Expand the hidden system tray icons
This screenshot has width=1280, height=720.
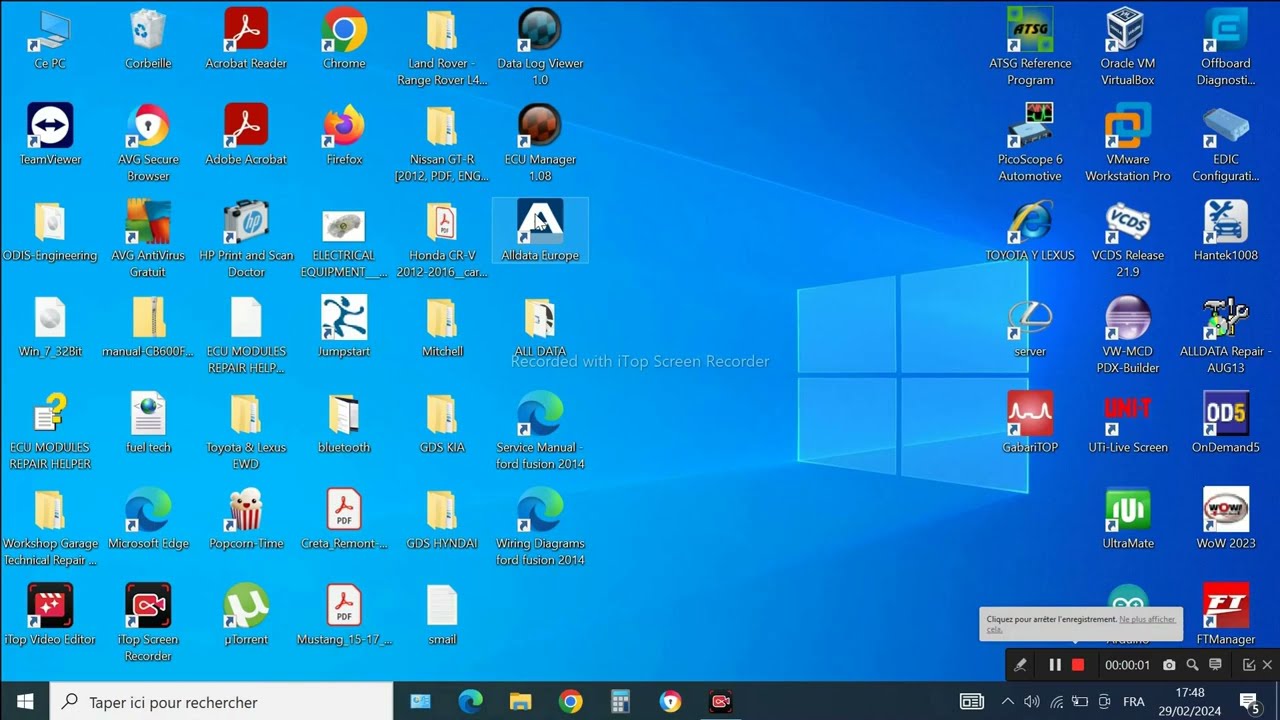pyautogui.click(x=1008, y=702)
